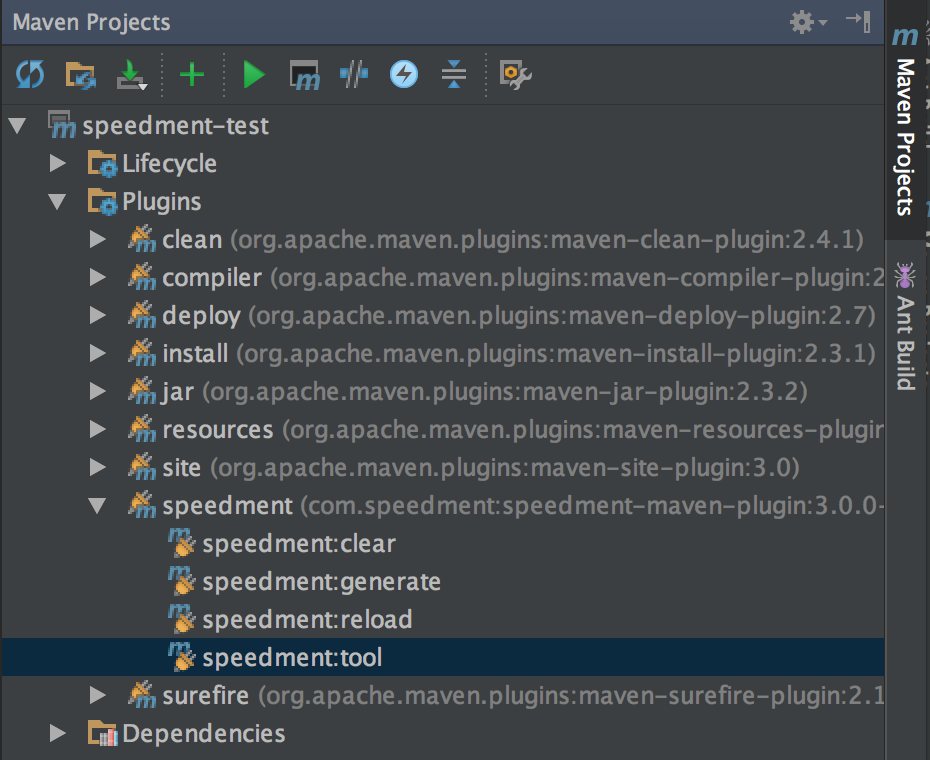Click the Maven Projects panel title
930x760 pixels.
coord(91,23)
